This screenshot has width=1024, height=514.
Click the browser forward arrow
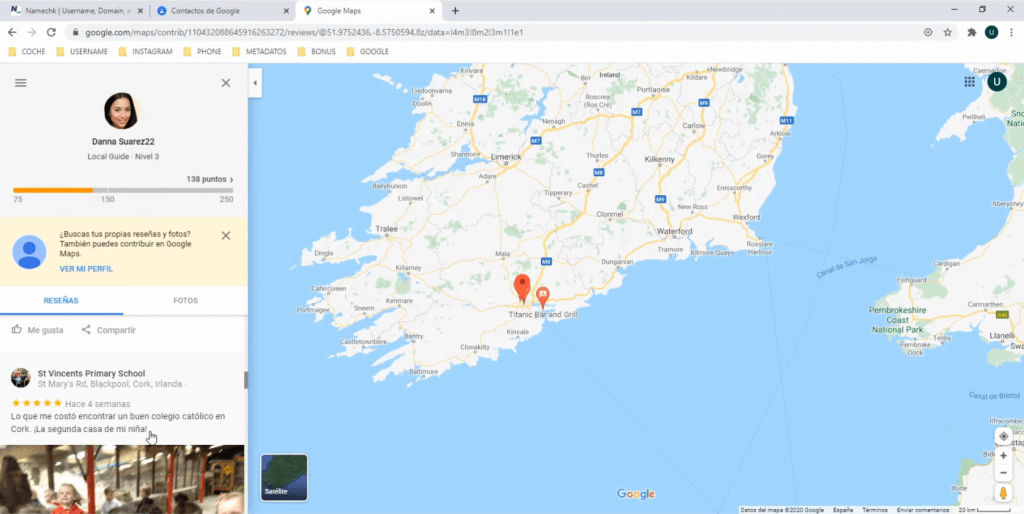31,32
